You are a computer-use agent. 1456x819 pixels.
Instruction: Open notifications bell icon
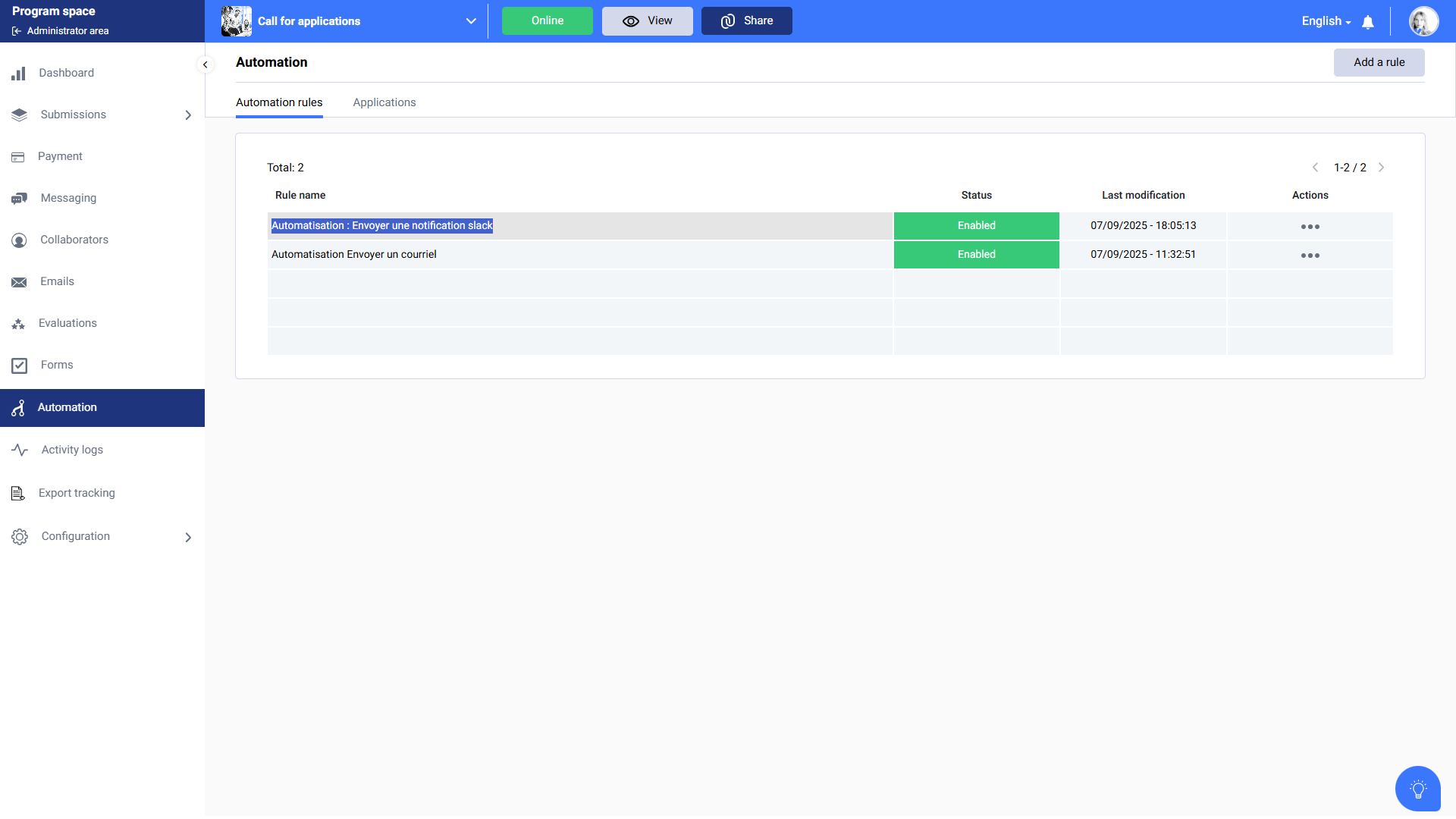pyautogui.click(x=1368, y=22)
